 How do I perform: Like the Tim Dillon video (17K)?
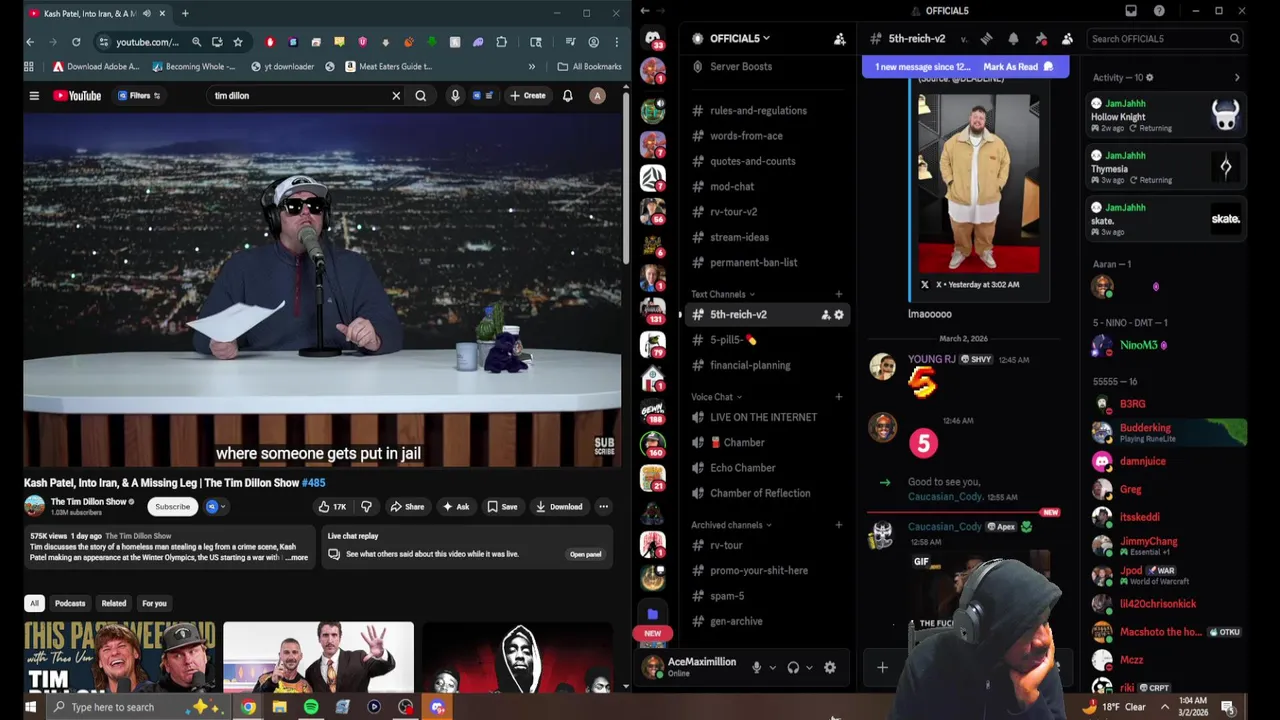click(332, 507)
